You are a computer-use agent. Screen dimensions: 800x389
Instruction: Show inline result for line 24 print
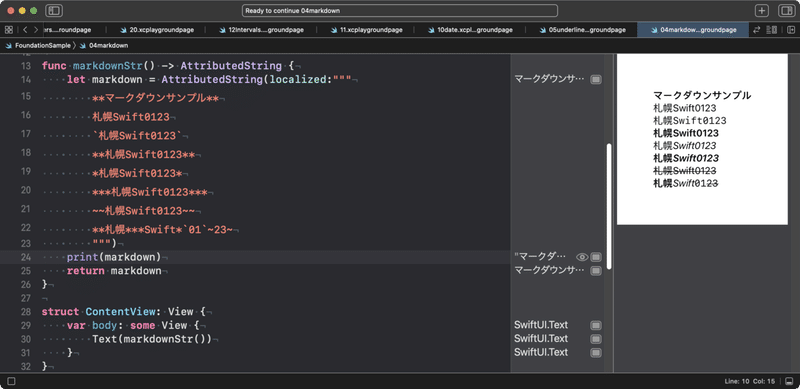[595, 257]
